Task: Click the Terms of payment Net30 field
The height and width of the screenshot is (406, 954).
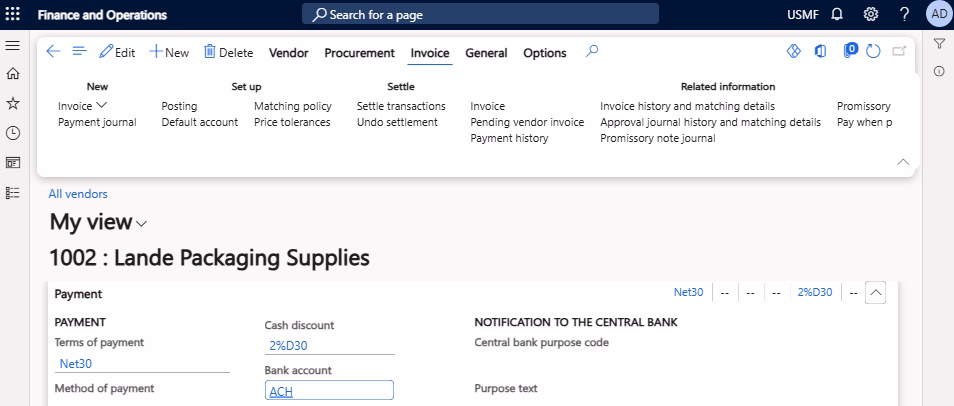Action: pyautogui.click(x=142, y=363)
